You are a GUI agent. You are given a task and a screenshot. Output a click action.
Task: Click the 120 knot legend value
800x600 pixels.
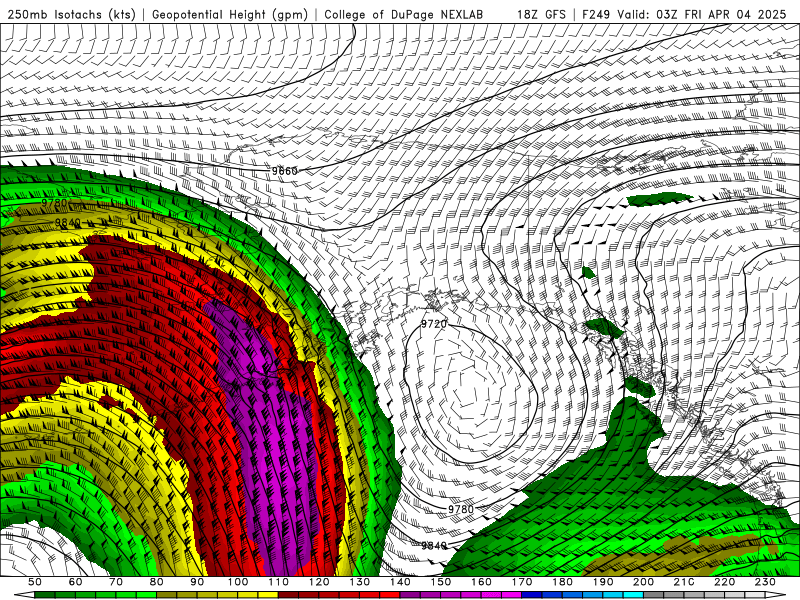click(x=319, y=582)
